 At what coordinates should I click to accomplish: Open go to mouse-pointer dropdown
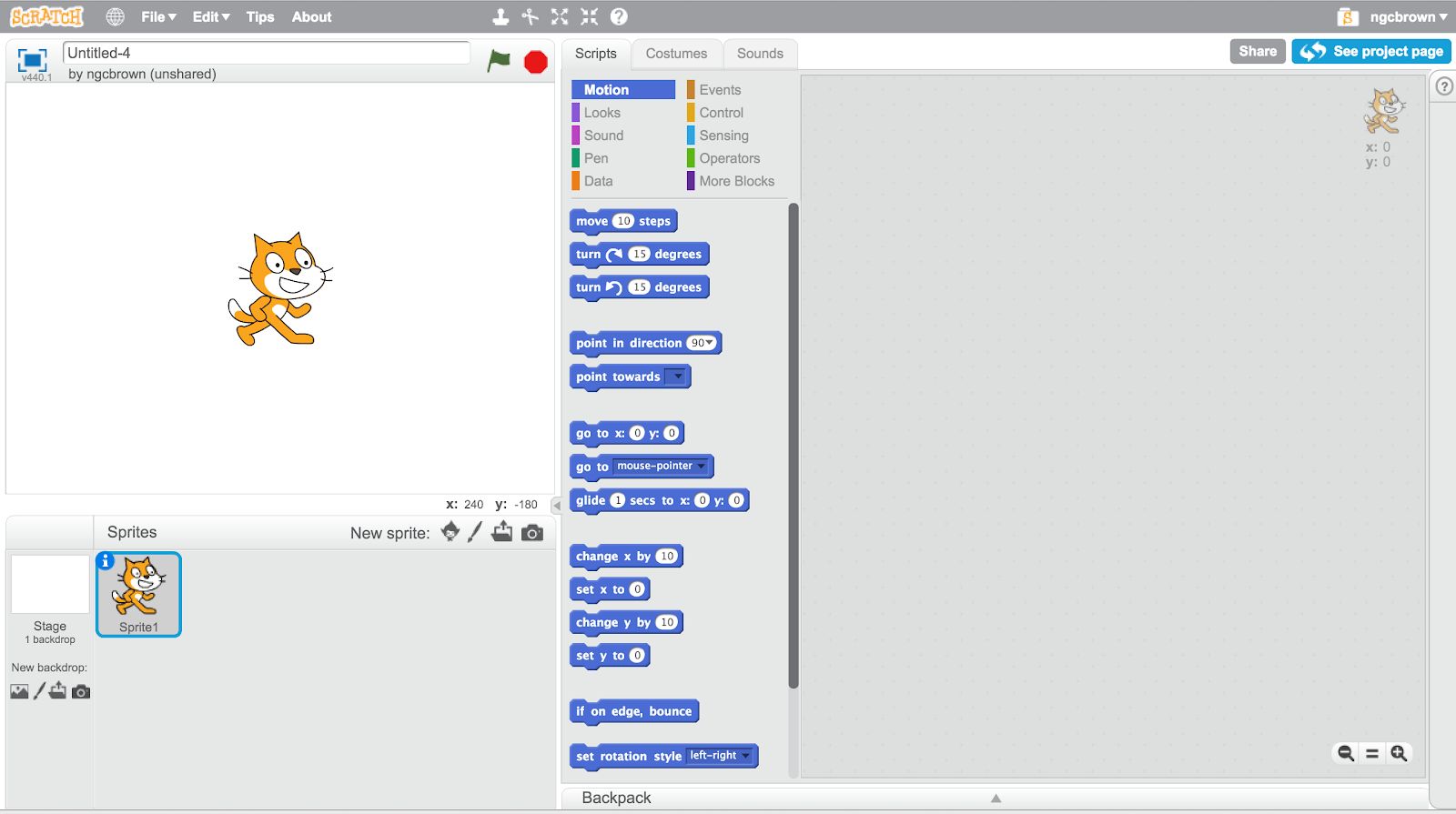pos(662,467)
